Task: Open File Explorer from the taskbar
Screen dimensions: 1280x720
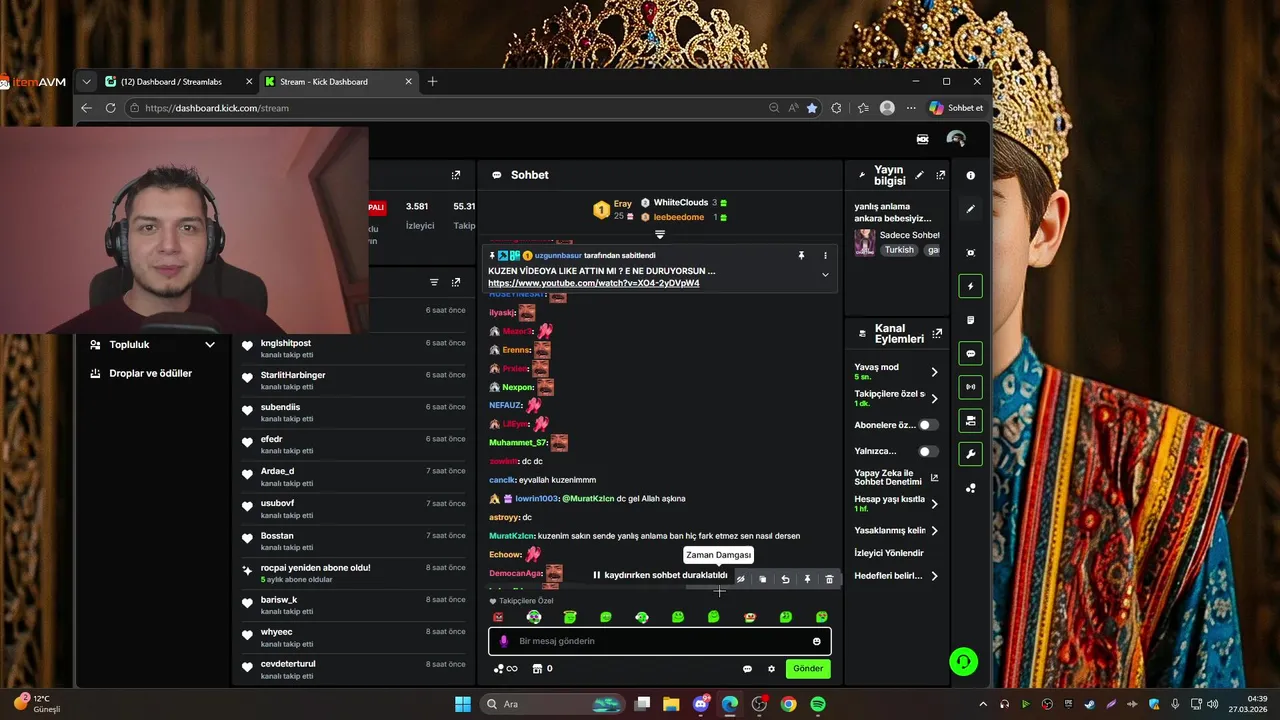Action: pos(671,704)
